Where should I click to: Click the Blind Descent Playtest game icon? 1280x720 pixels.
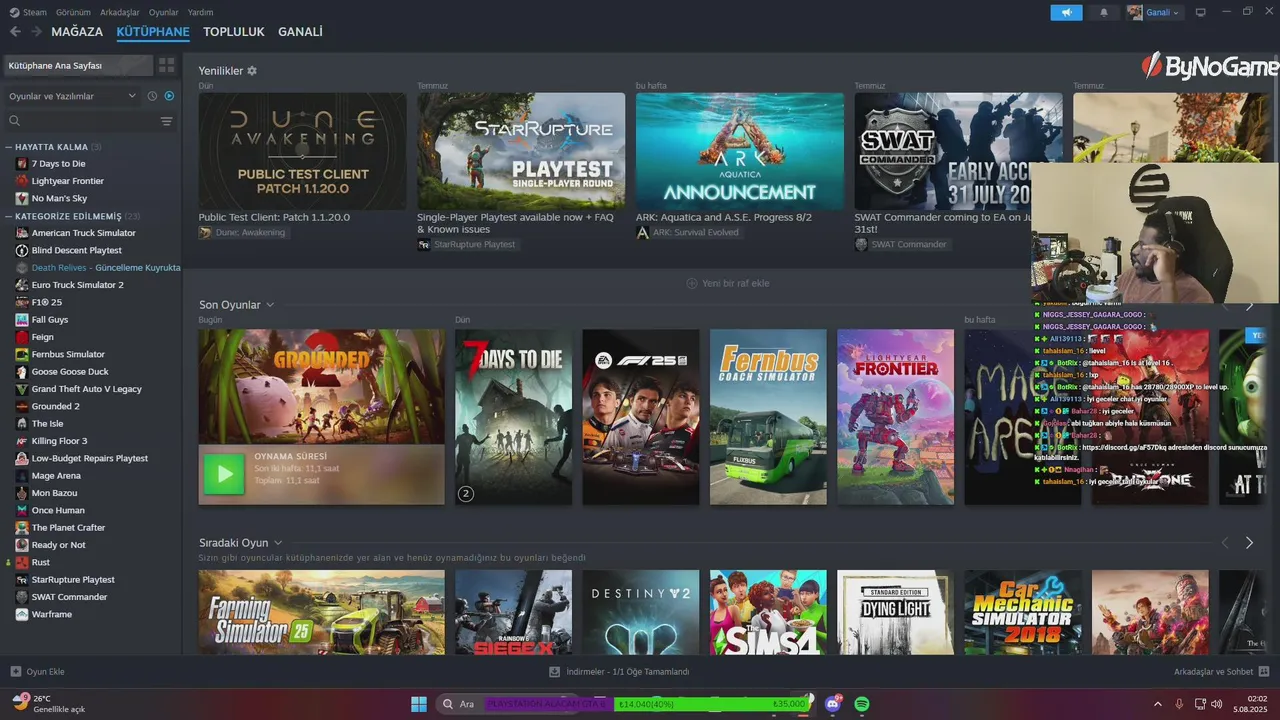(22, 250)
